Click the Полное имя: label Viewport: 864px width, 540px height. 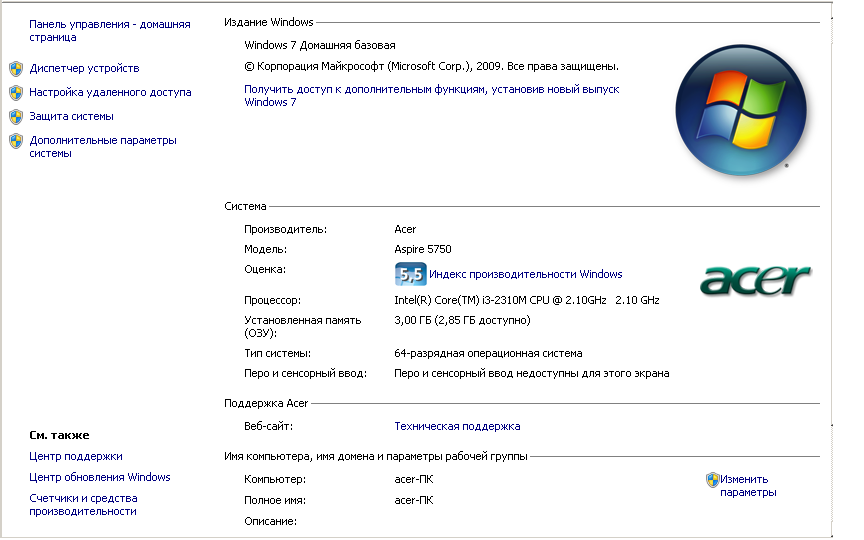(x=275, y=500)
